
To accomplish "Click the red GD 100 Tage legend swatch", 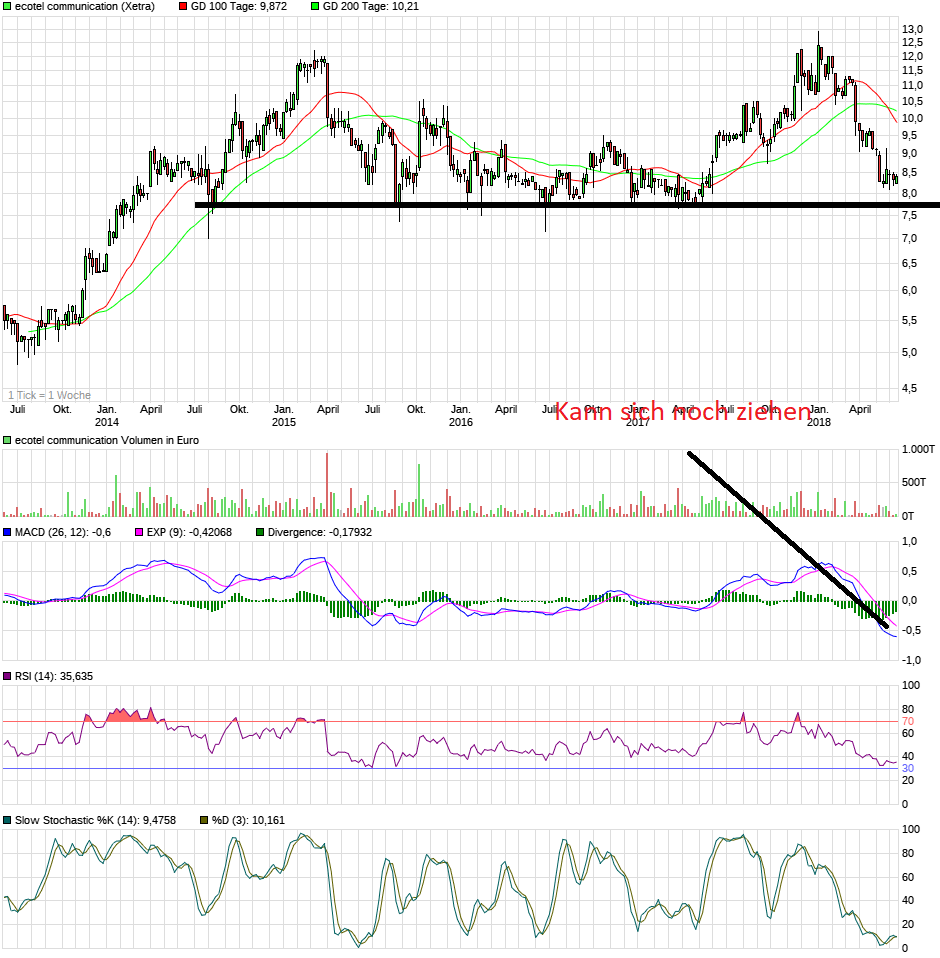I will pyautogui.click(x=183, y=7).
